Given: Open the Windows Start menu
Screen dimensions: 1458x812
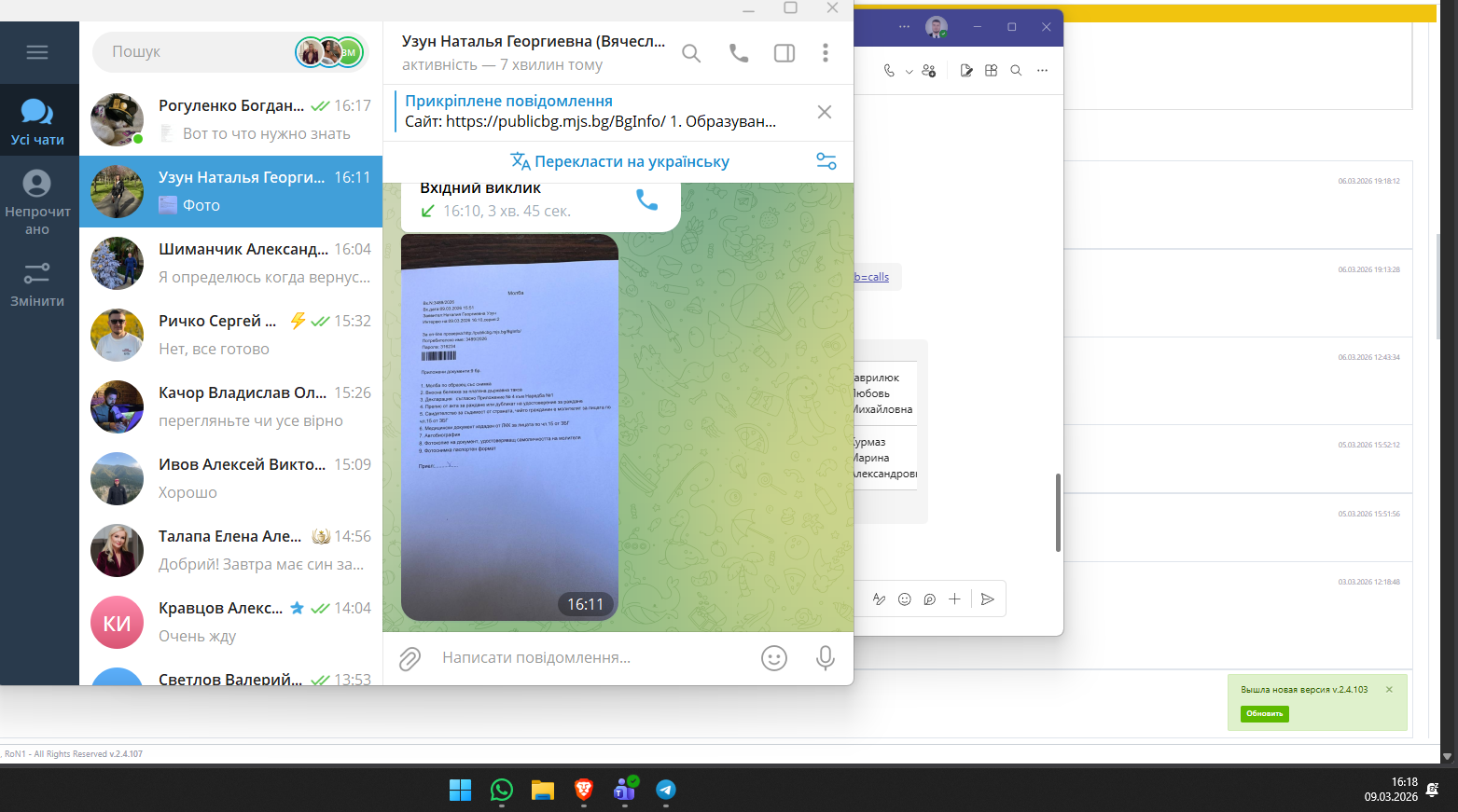Looking at the screenshot, I should pos(461,791).
